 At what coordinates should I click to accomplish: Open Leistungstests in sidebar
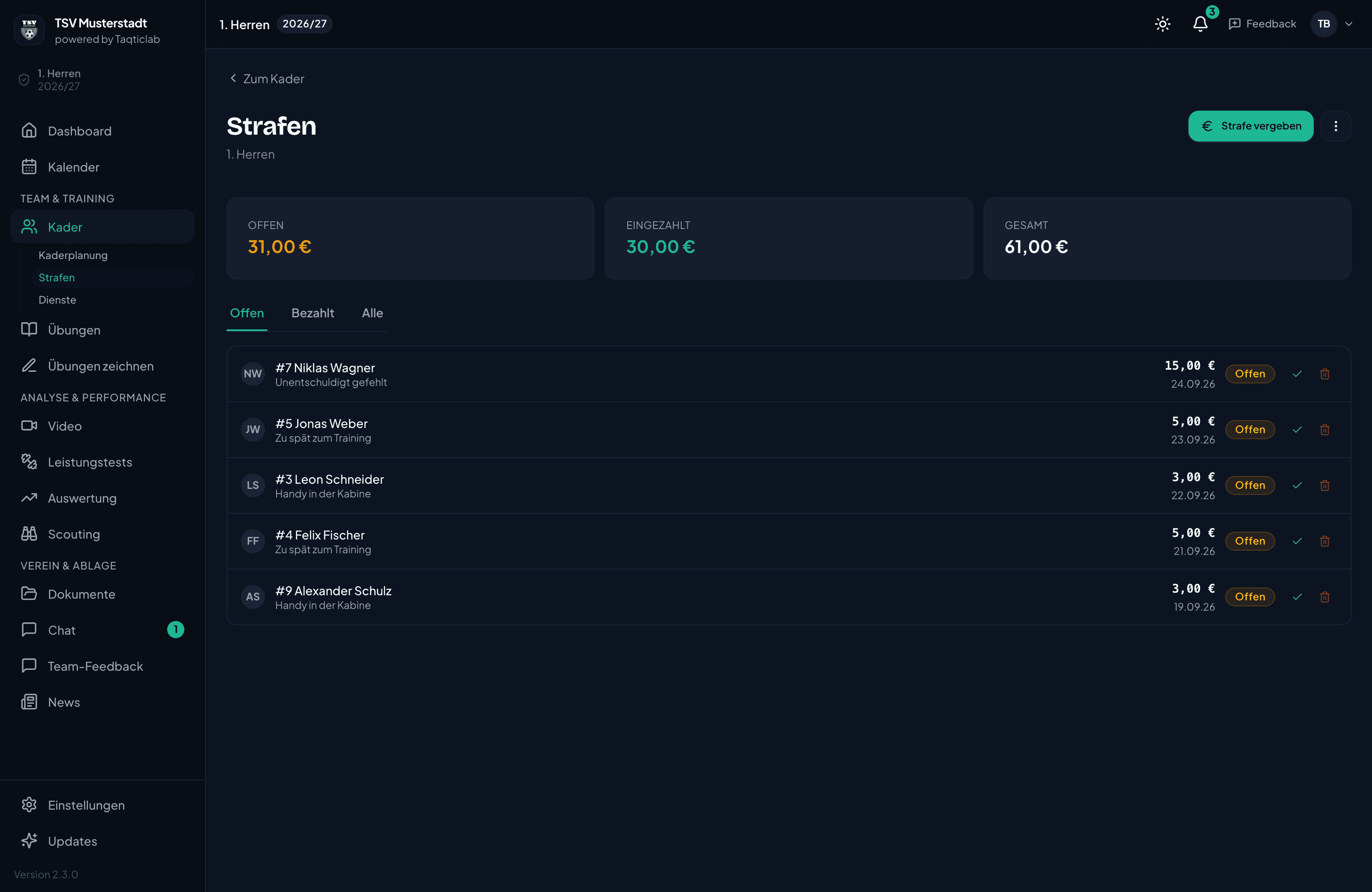coord(102,462)
